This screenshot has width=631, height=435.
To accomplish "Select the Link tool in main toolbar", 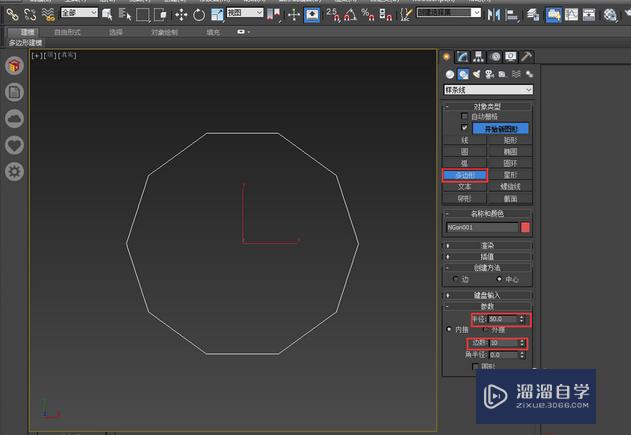I will tap(12, 15).
